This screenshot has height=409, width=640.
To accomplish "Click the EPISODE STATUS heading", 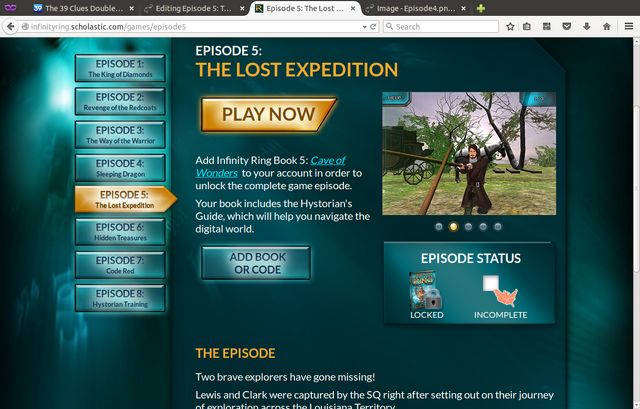I will click(471, 258).
